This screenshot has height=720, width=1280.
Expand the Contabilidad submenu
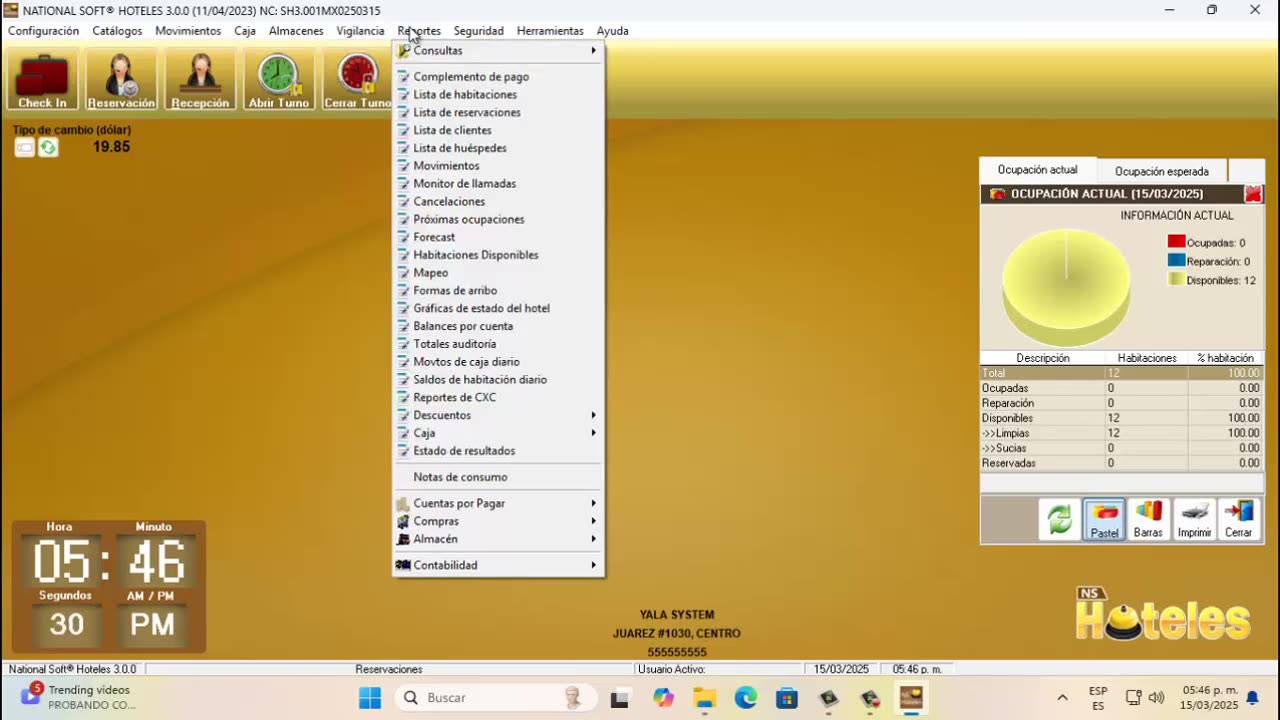point(497,565)
